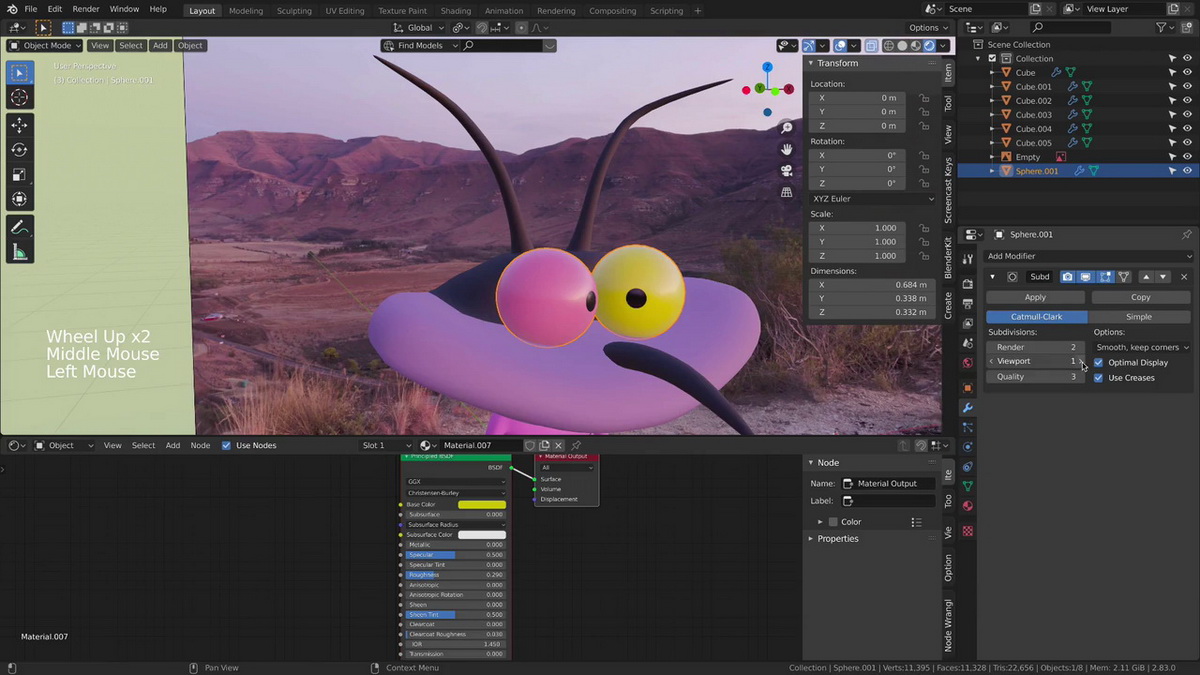Click the Roughness slider in Principled BSDF
Image resolution: width=1200 pixels, height=675 pixels.
click(455, 575)
